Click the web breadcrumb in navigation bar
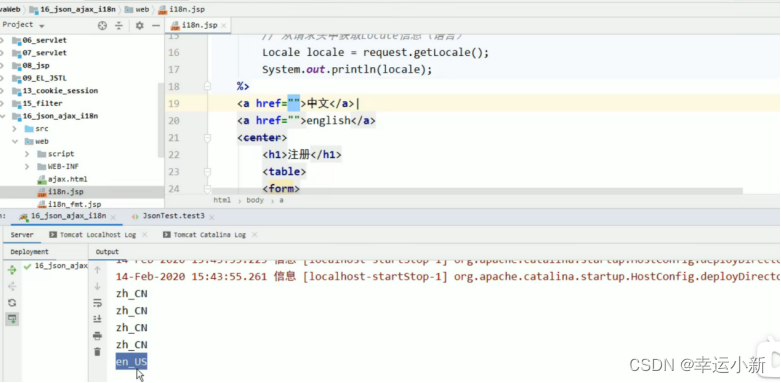The height and width of the screenshot is (383, 781). [x=137, y=9]
